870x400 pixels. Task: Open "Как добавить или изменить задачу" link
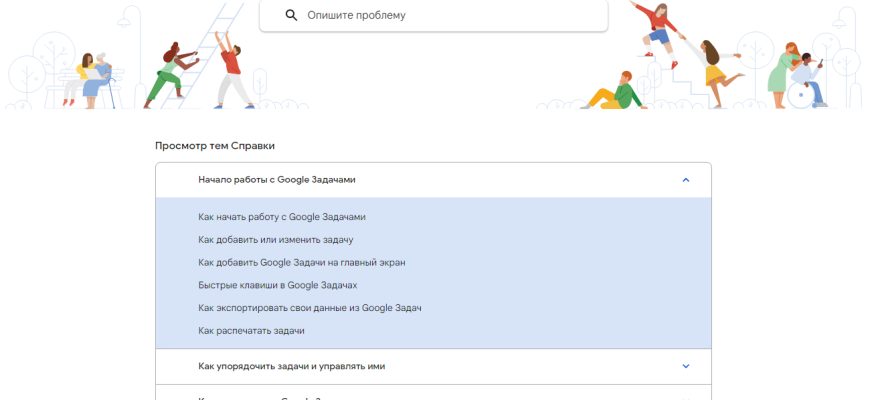[x=276, y=240]
